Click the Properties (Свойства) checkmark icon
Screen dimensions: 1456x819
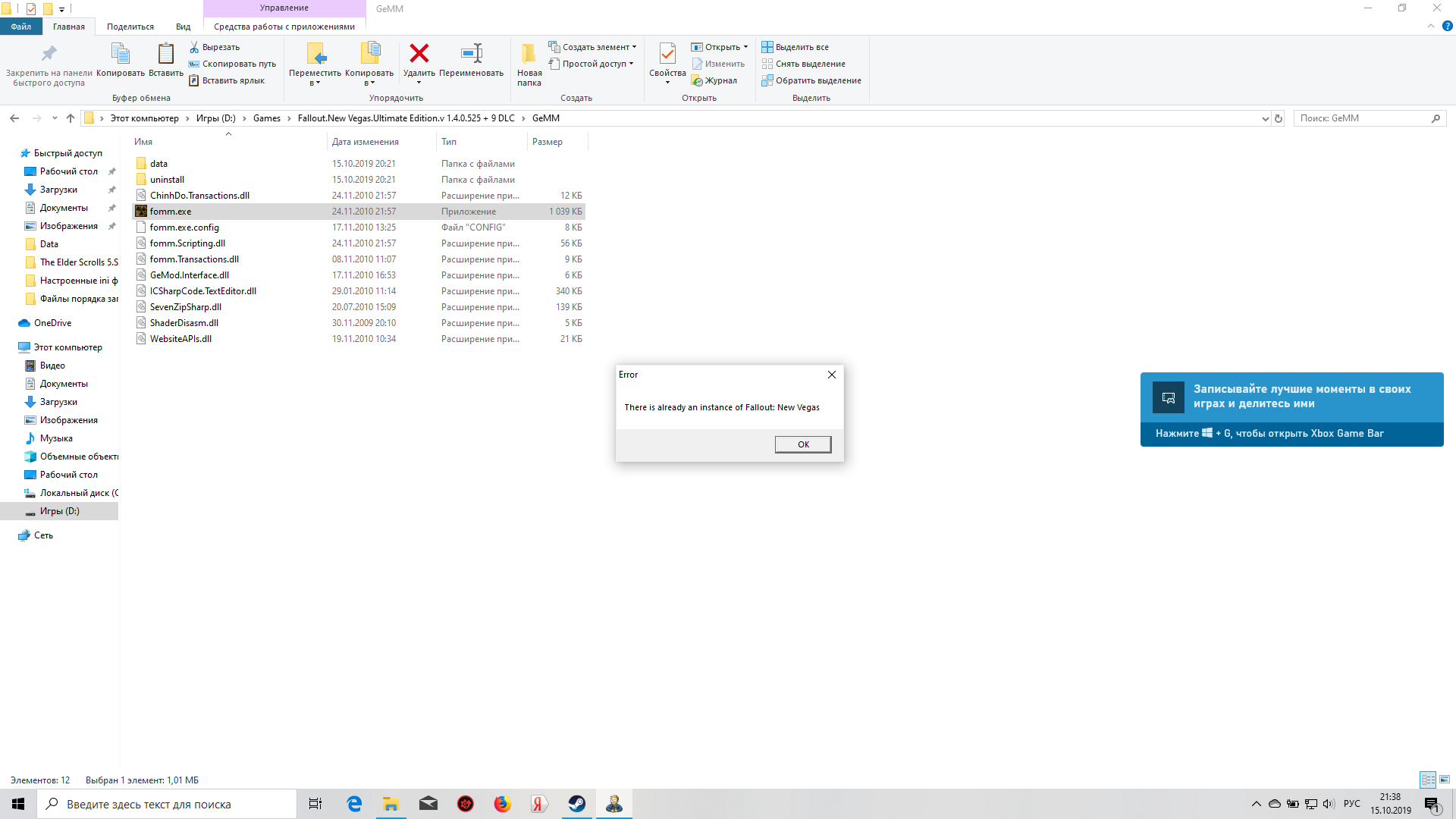(x=667, y=54)
